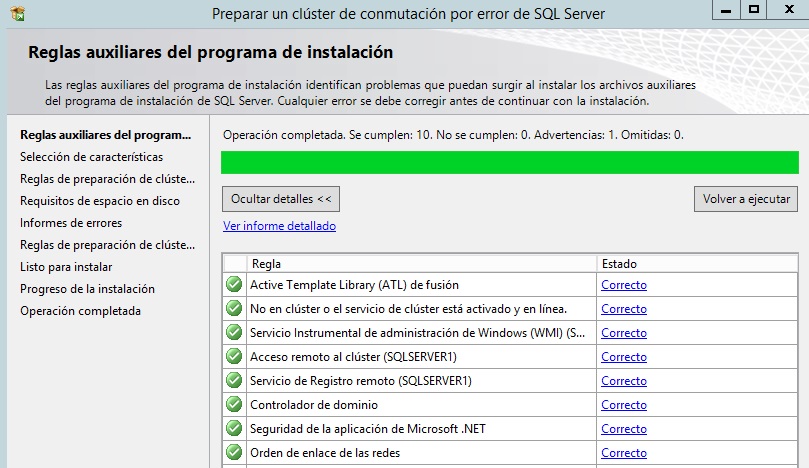Open Correcto status for Servicio de Registro remoto
Image resolution: width=809 pixels, height=468 pixels.
pyautogui.click(x=624, y=381)
